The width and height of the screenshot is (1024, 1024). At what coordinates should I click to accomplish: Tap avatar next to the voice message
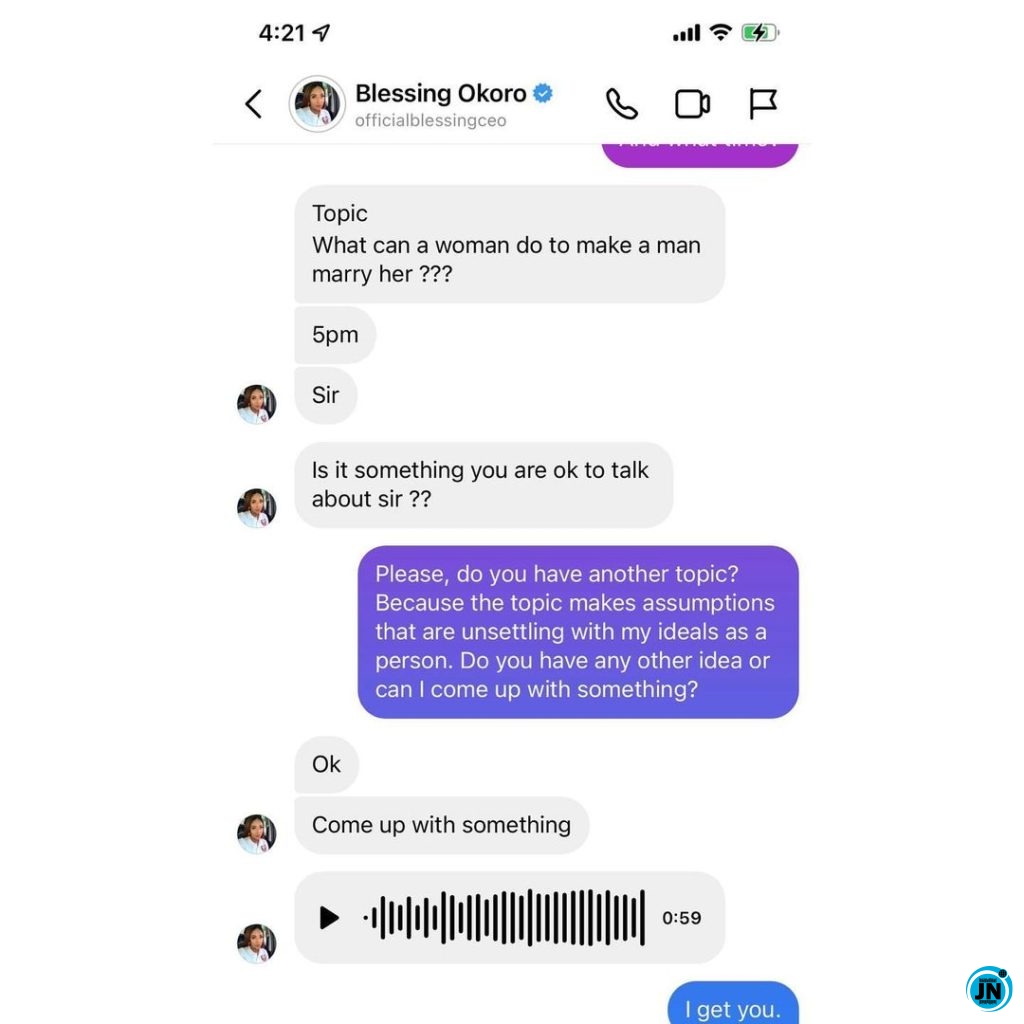257,943
